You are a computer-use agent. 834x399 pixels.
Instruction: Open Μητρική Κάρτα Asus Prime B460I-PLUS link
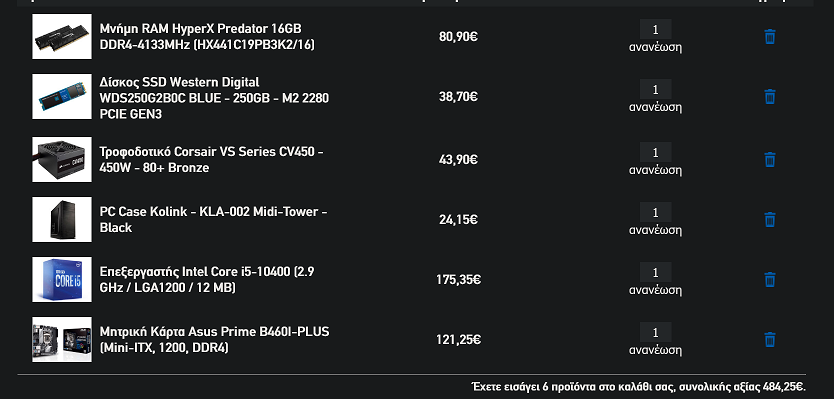(x=214, y=339)
